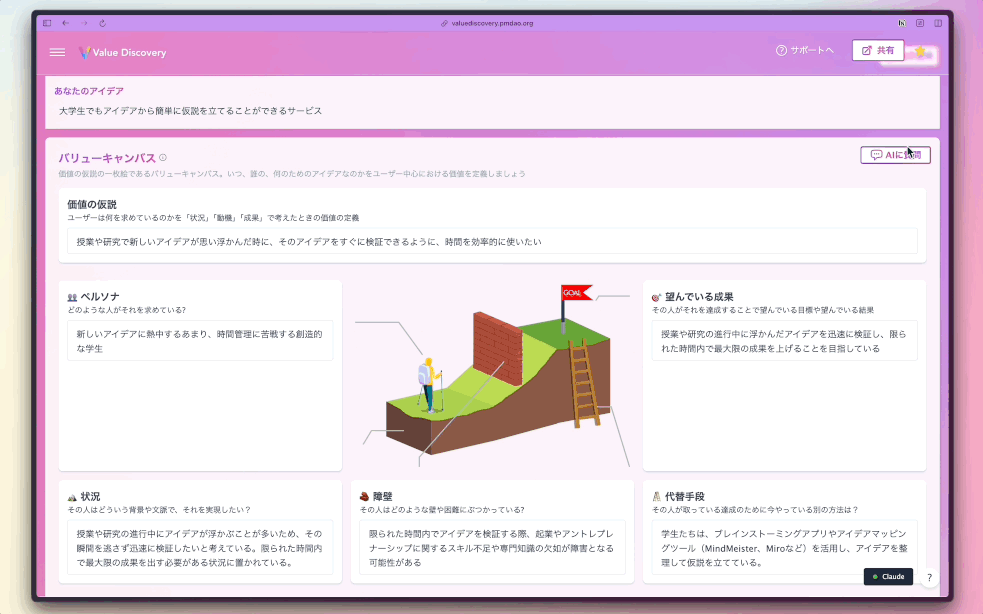This screenshot has height=614, width=983.
Task: Click the 障壁 section icon
Action: point(365,494)
